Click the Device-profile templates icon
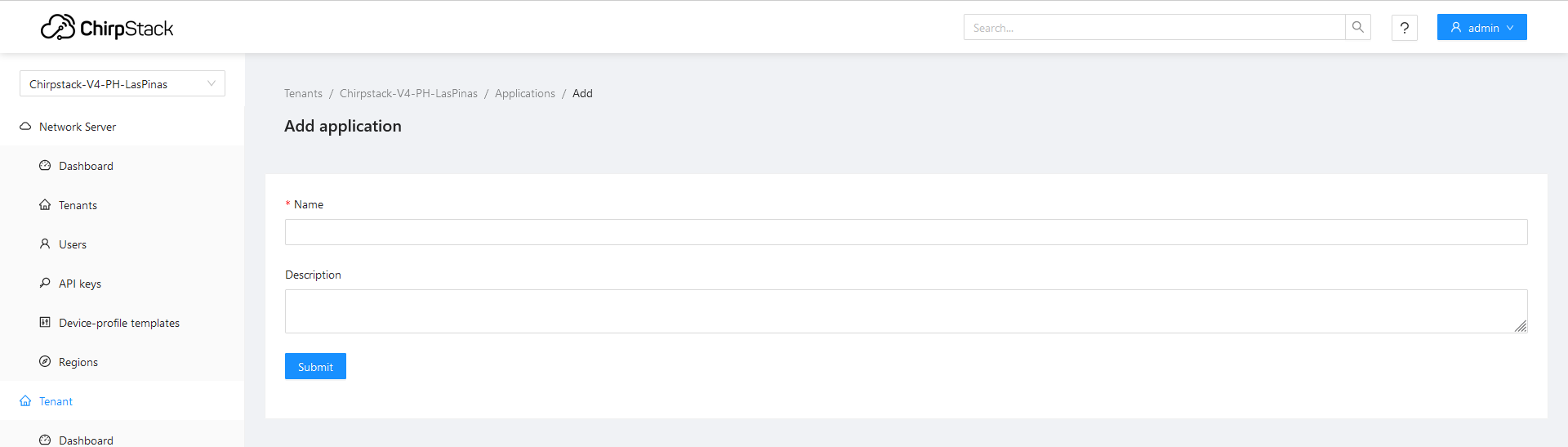The height and width of the screenshot is (447, 1568). tap(45, 323)
